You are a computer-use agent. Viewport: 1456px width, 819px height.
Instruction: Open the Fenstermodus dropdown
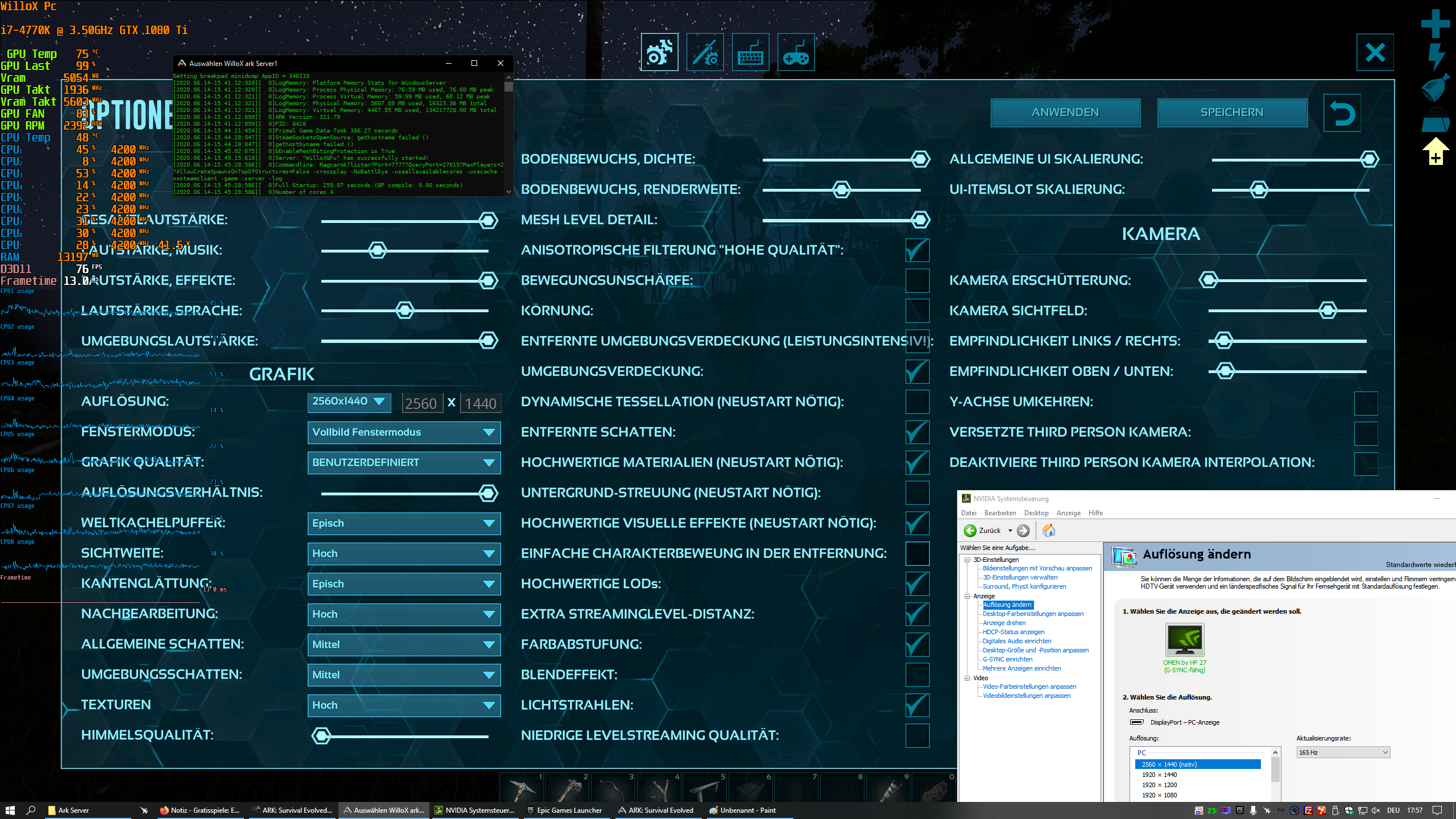tap(404, 432)
